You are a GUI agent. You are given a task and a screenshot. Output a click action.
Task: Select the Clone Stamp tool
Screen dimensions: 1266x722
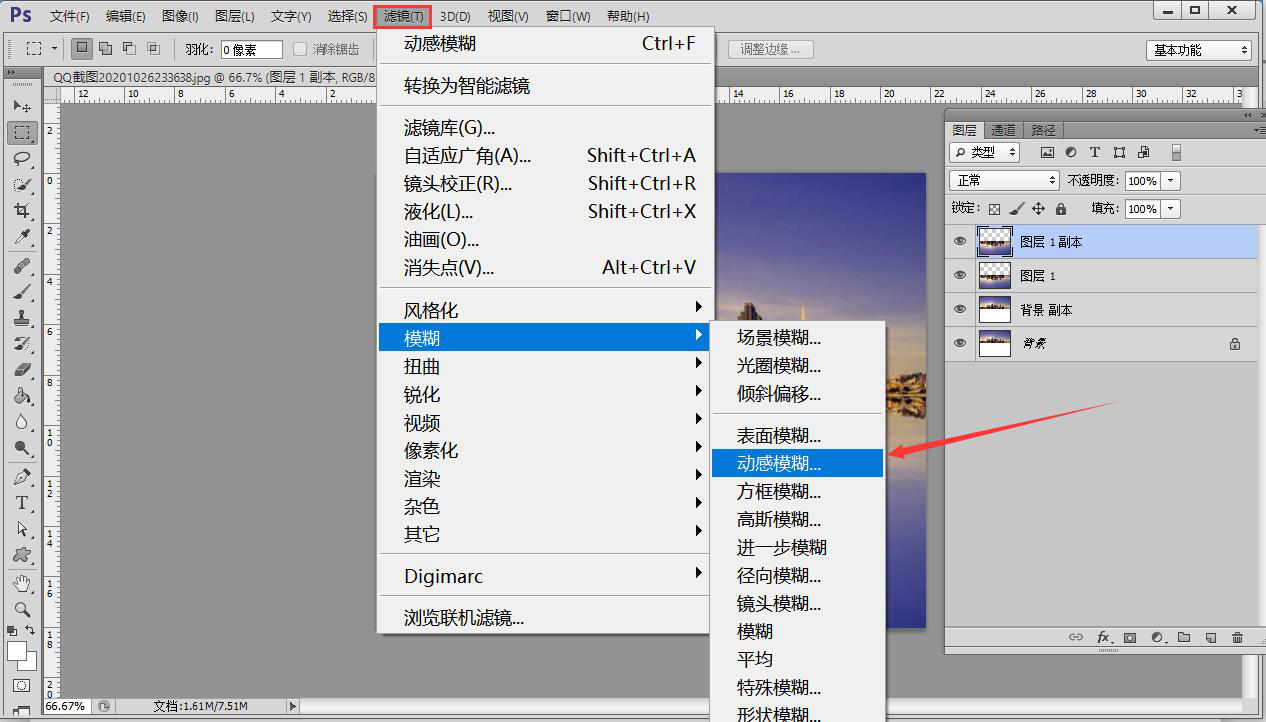pyautogui.click(x=22, y=318)
